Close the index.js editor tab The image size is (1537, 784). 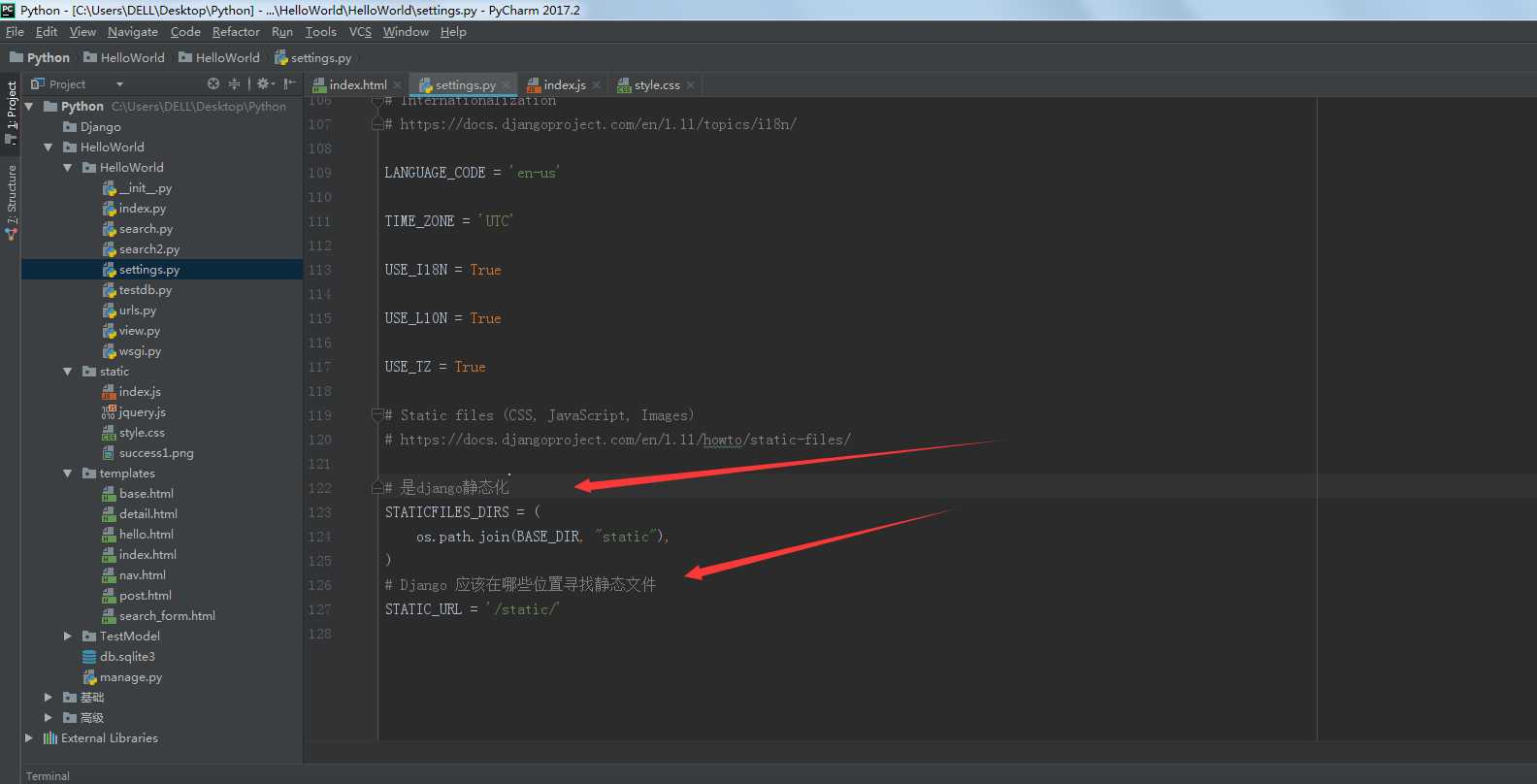click(596, 85)
